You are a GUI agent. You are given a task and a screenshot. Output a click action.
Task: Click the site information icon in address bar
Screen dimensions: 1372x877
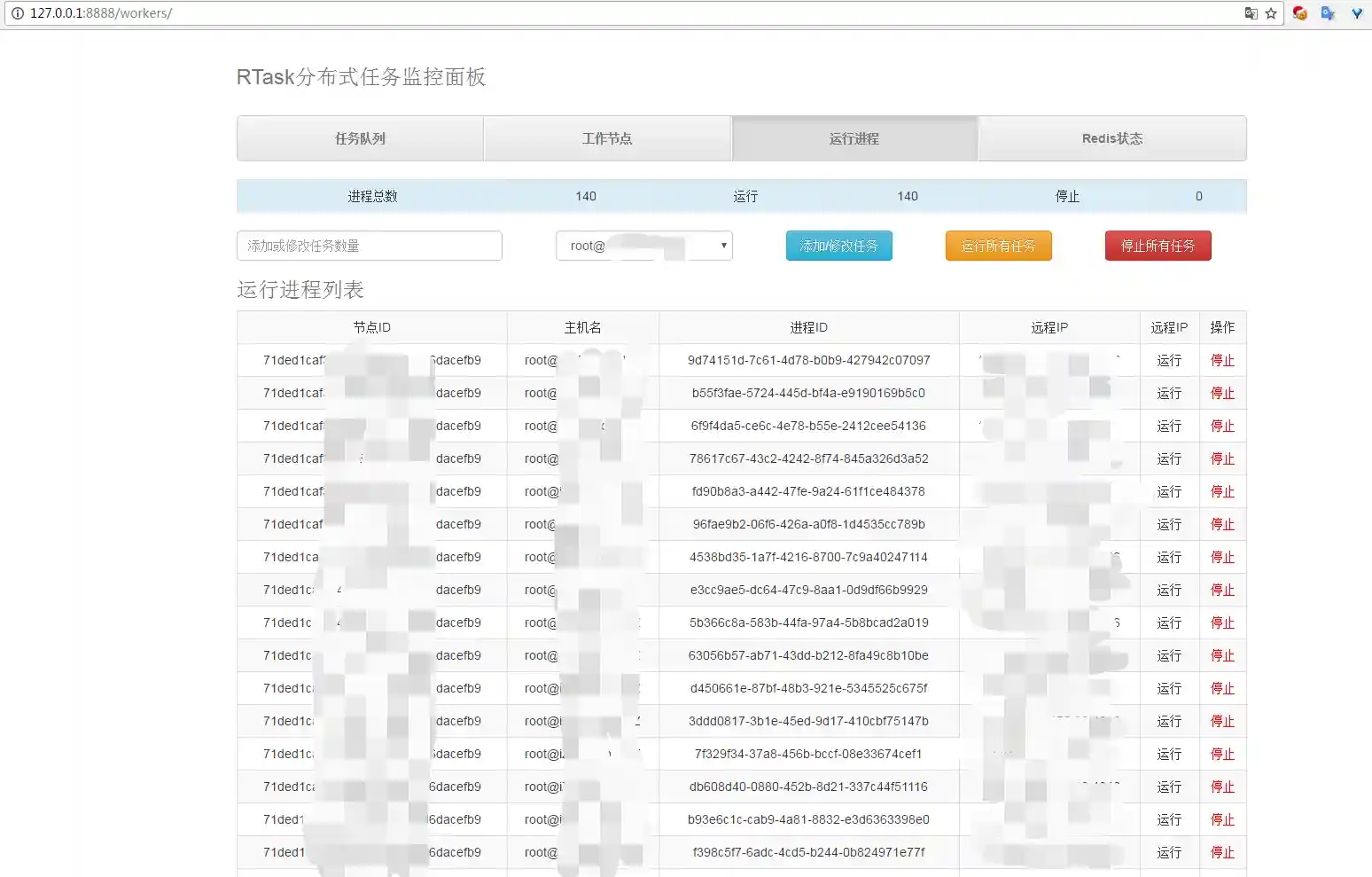(x=17, y=13)
